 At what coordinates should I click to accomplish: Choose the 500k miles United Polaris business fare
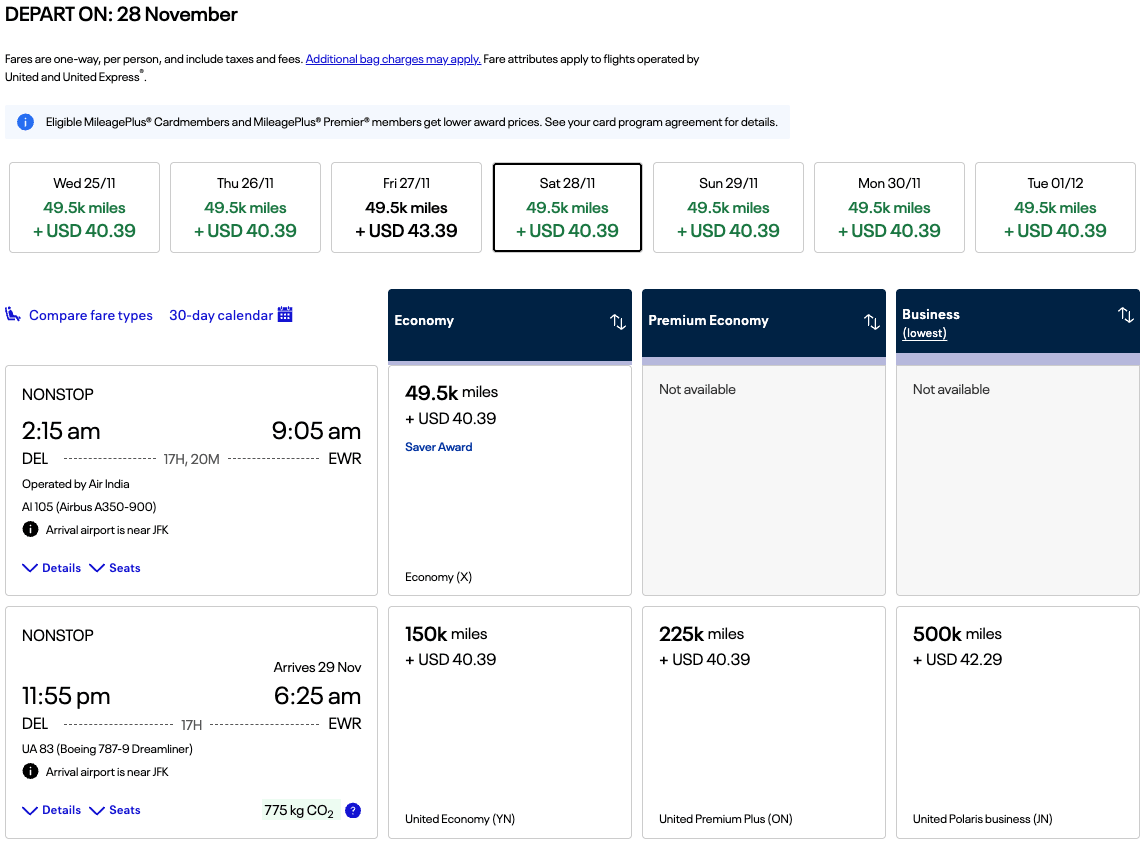click(x=1018, y=723)
